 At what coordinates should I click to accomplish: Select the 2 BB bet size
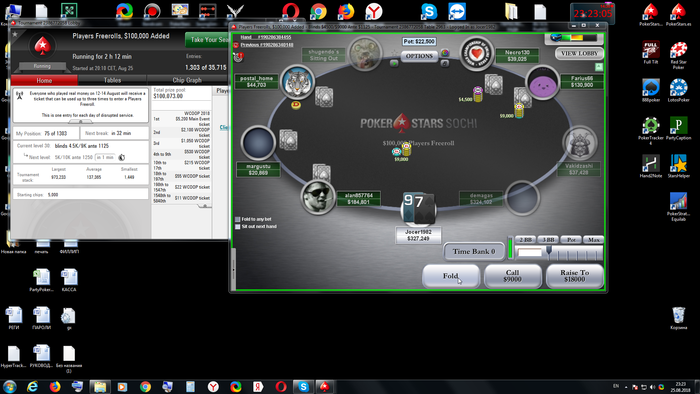click(x=525, y=240)
